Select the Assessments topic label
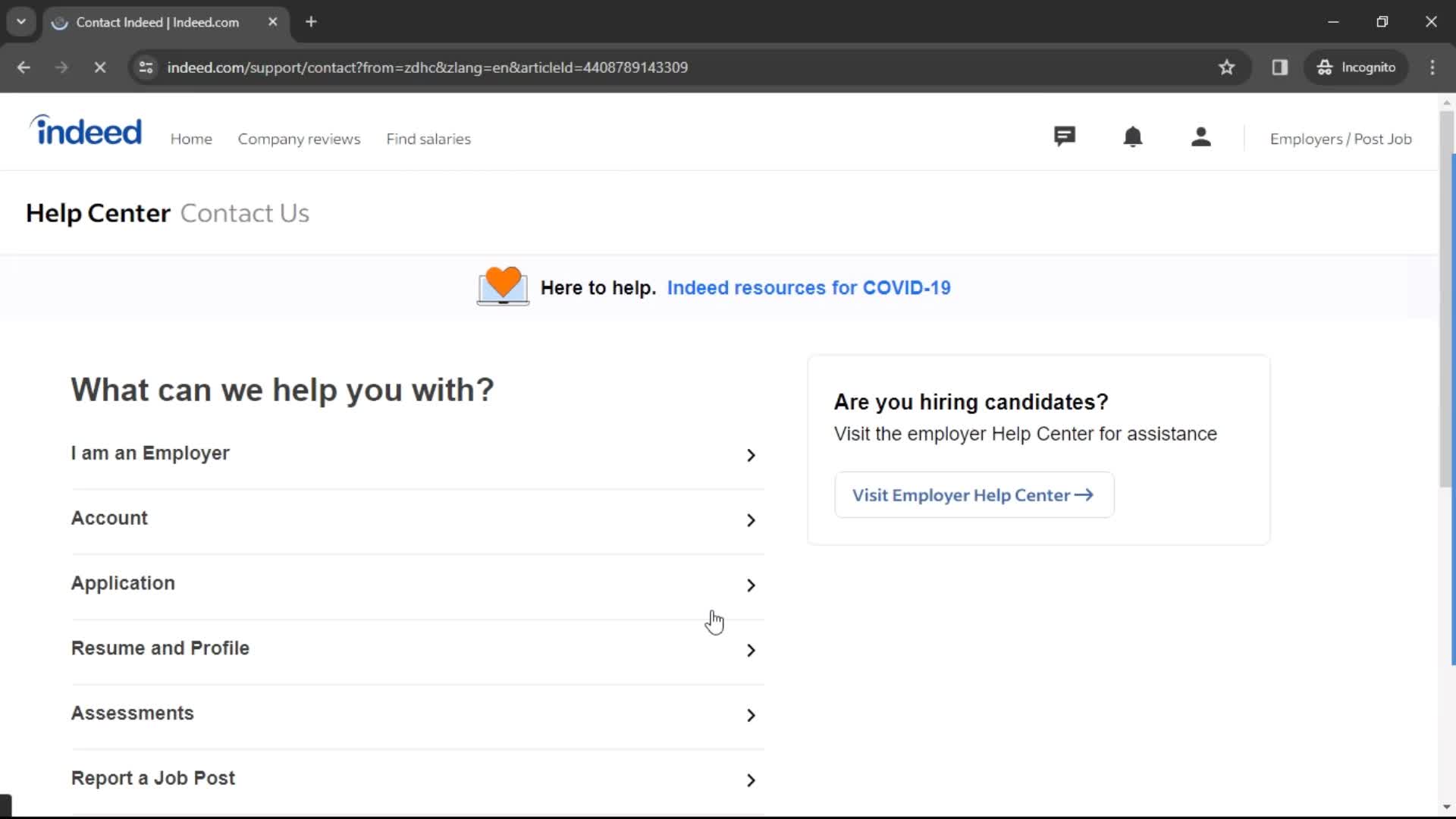 click(x=133, y=714)
